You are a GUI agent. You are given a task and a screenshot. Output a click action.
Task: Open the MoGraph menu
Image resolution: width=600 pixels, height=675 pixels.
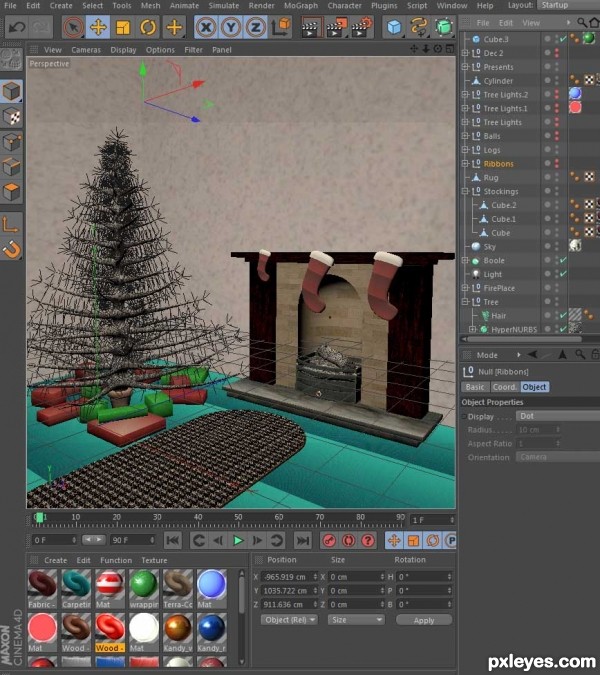(x=301, y=6)
